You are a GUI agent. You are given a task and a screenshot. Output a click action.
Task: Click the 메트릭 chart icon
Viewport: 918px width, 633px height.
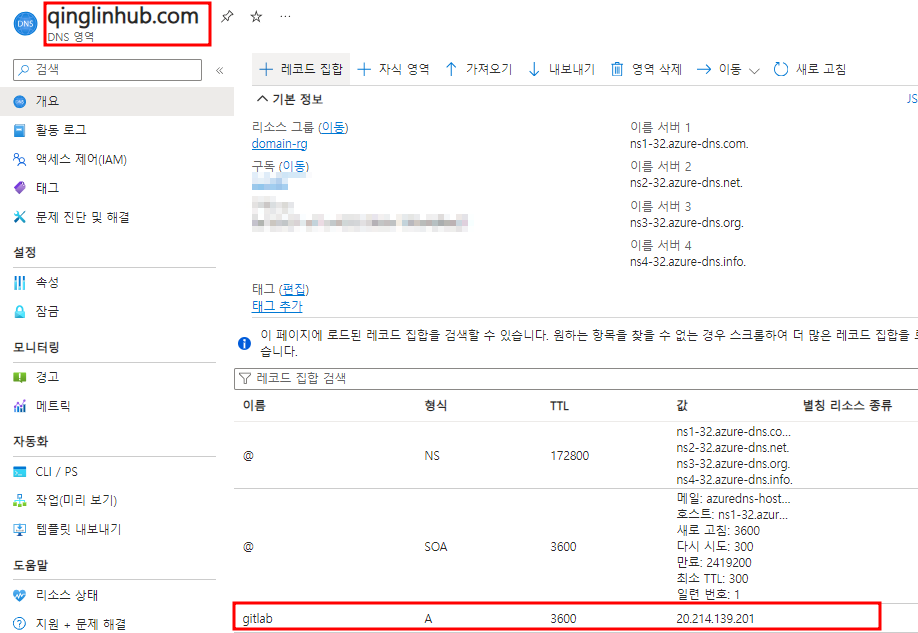pos(19,406)
